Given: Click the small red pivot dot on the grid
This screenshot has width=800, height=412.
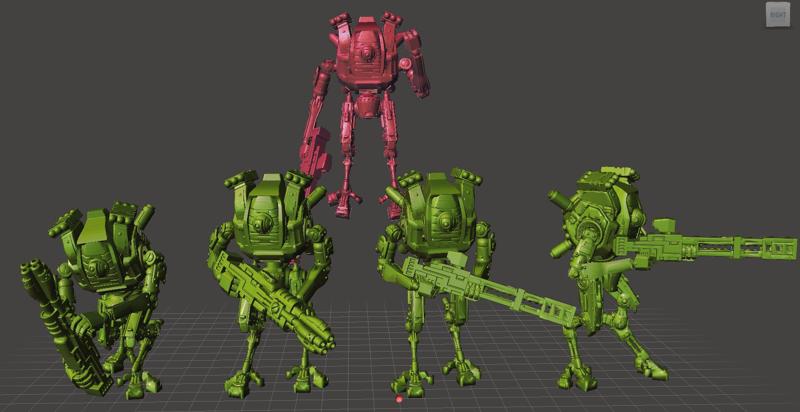Looking at the screenshot, I should [399, 399].
